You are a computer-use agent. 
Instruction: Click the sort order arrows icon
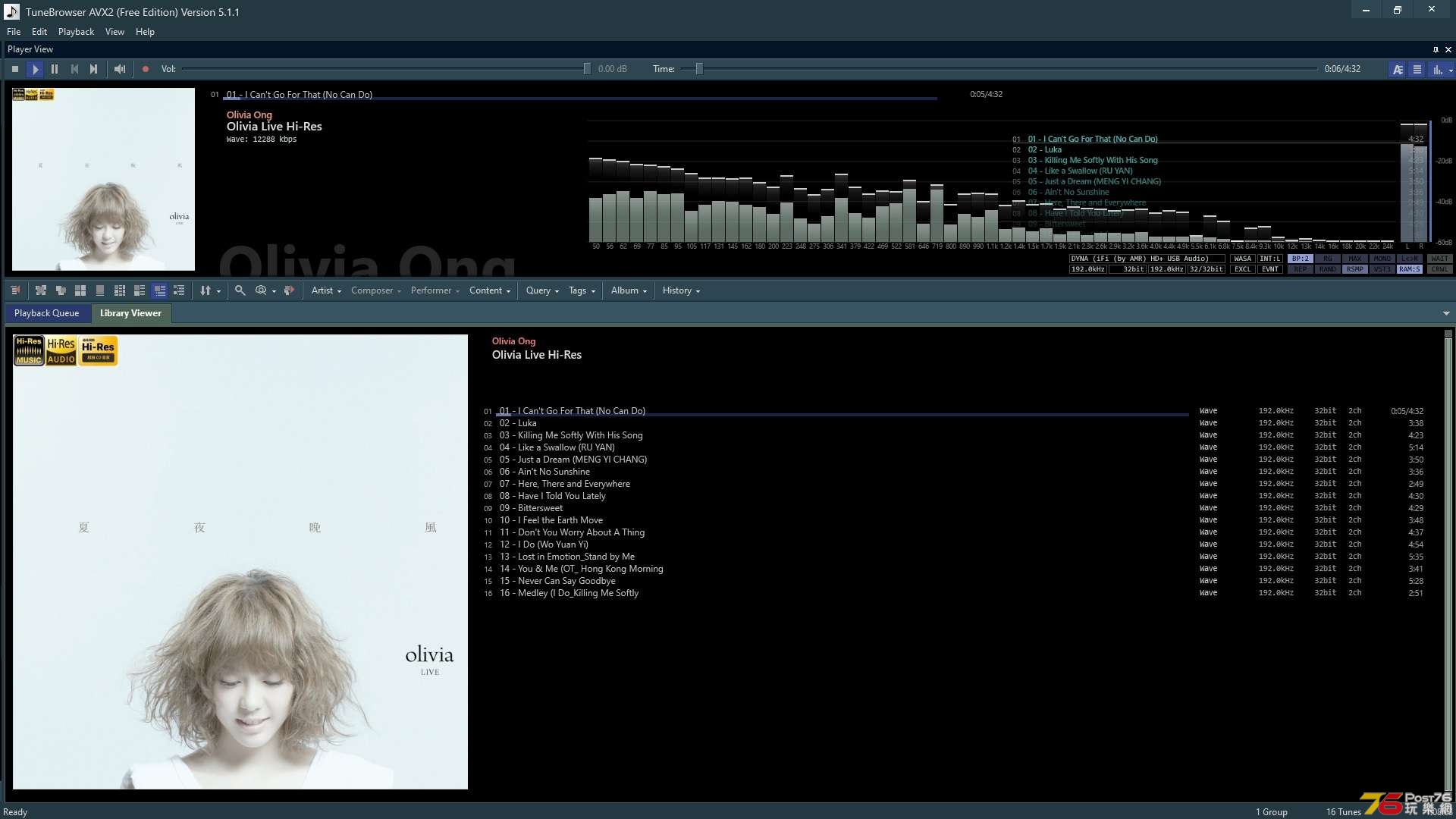point(206,290)
